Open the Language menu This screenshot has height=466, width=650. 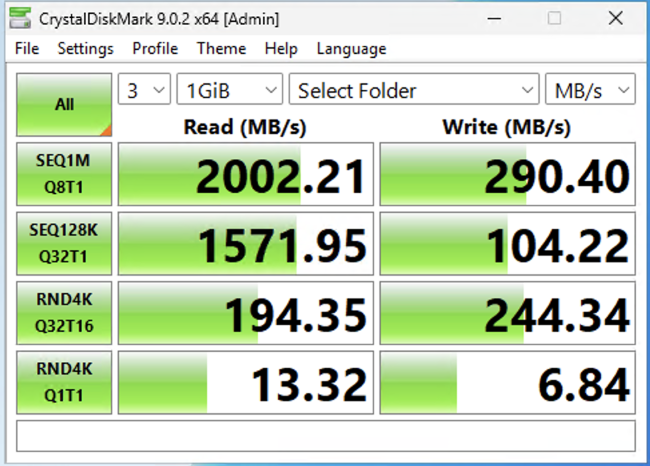point(352,49)
